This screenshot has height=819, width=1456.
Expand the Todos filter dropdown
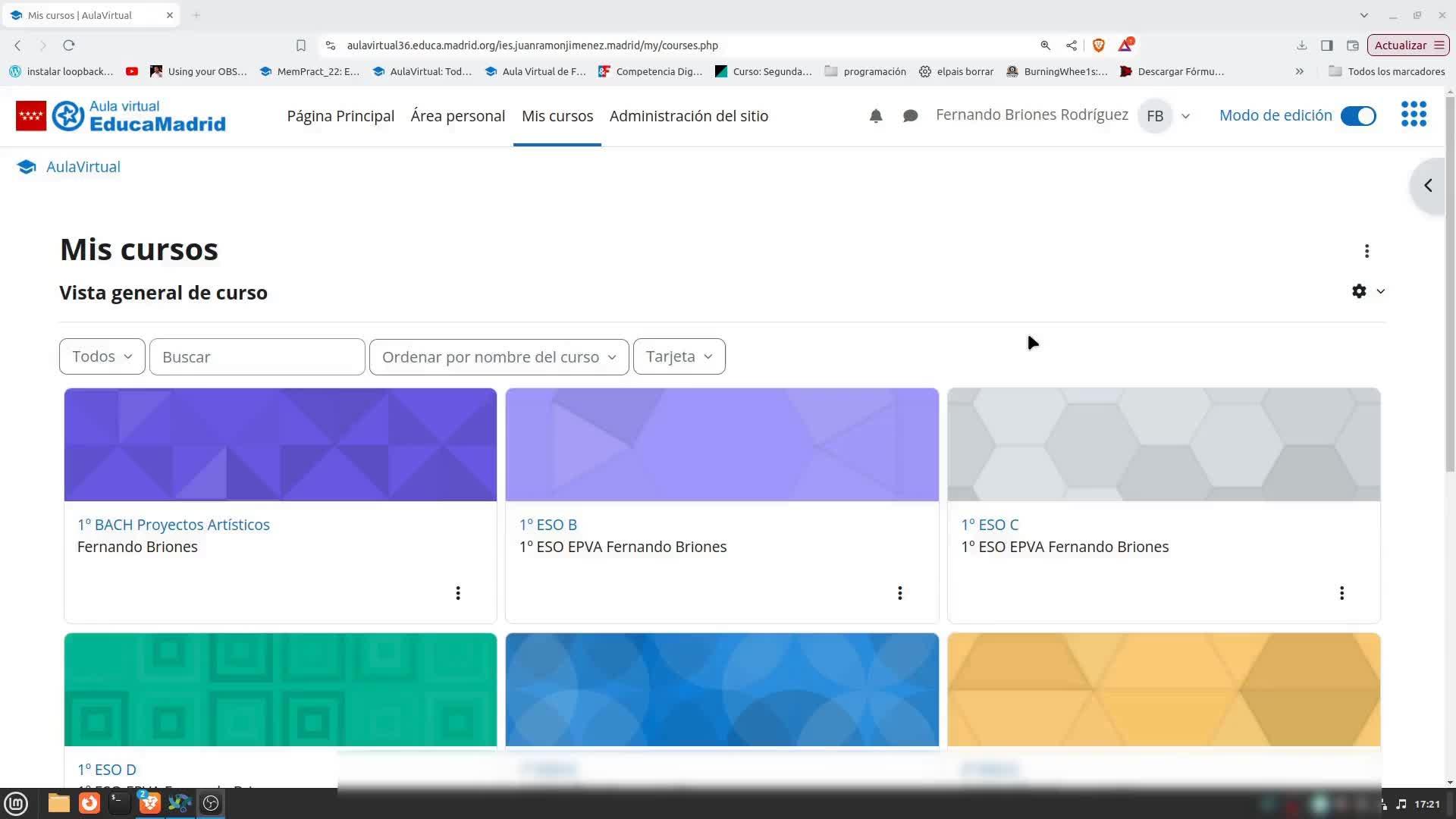[x=102, y=356]
